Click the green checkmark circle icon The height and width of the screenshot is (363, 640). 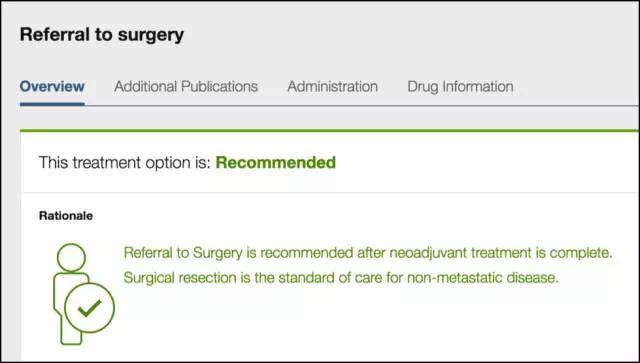pos(89,308)
